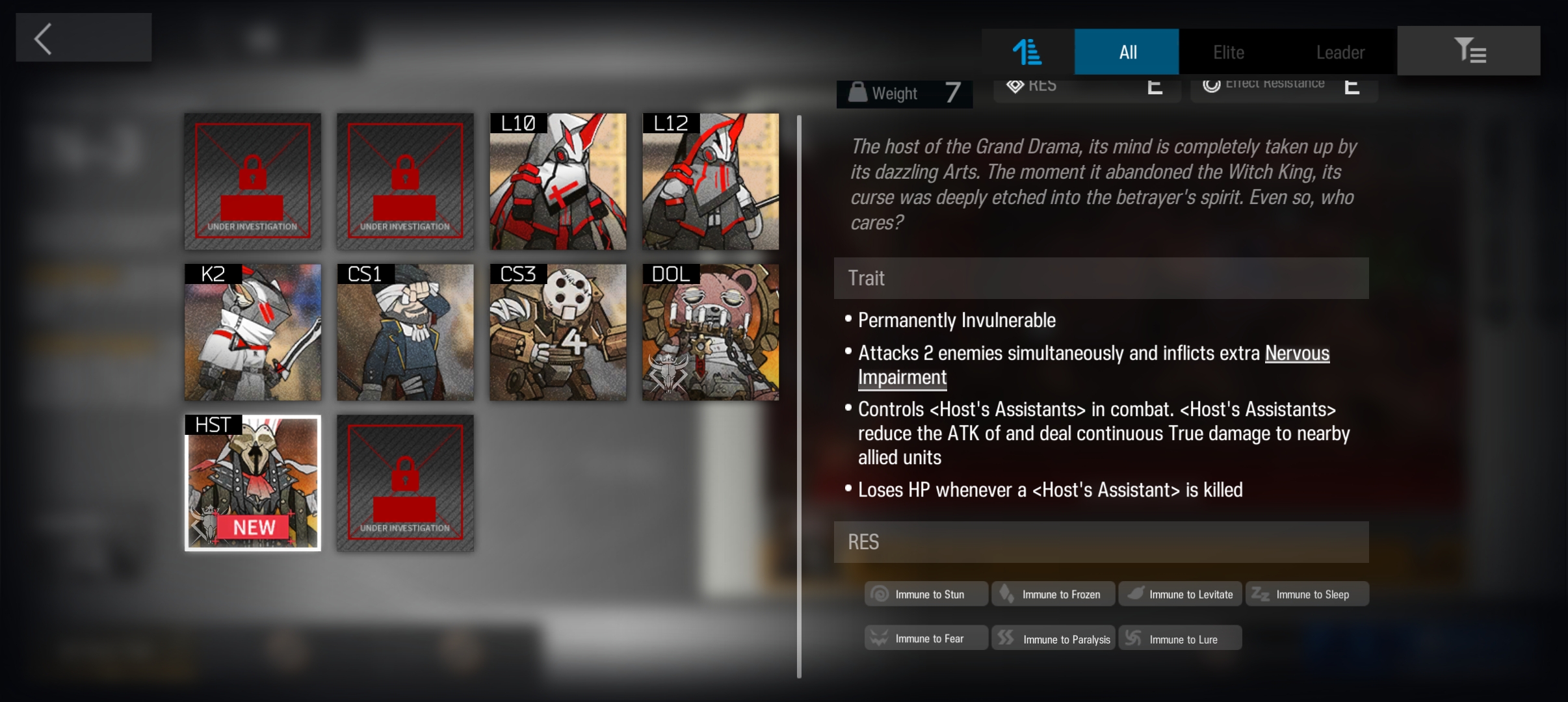Click the Immune to Levitate tag

click(x=1180, y=594)
